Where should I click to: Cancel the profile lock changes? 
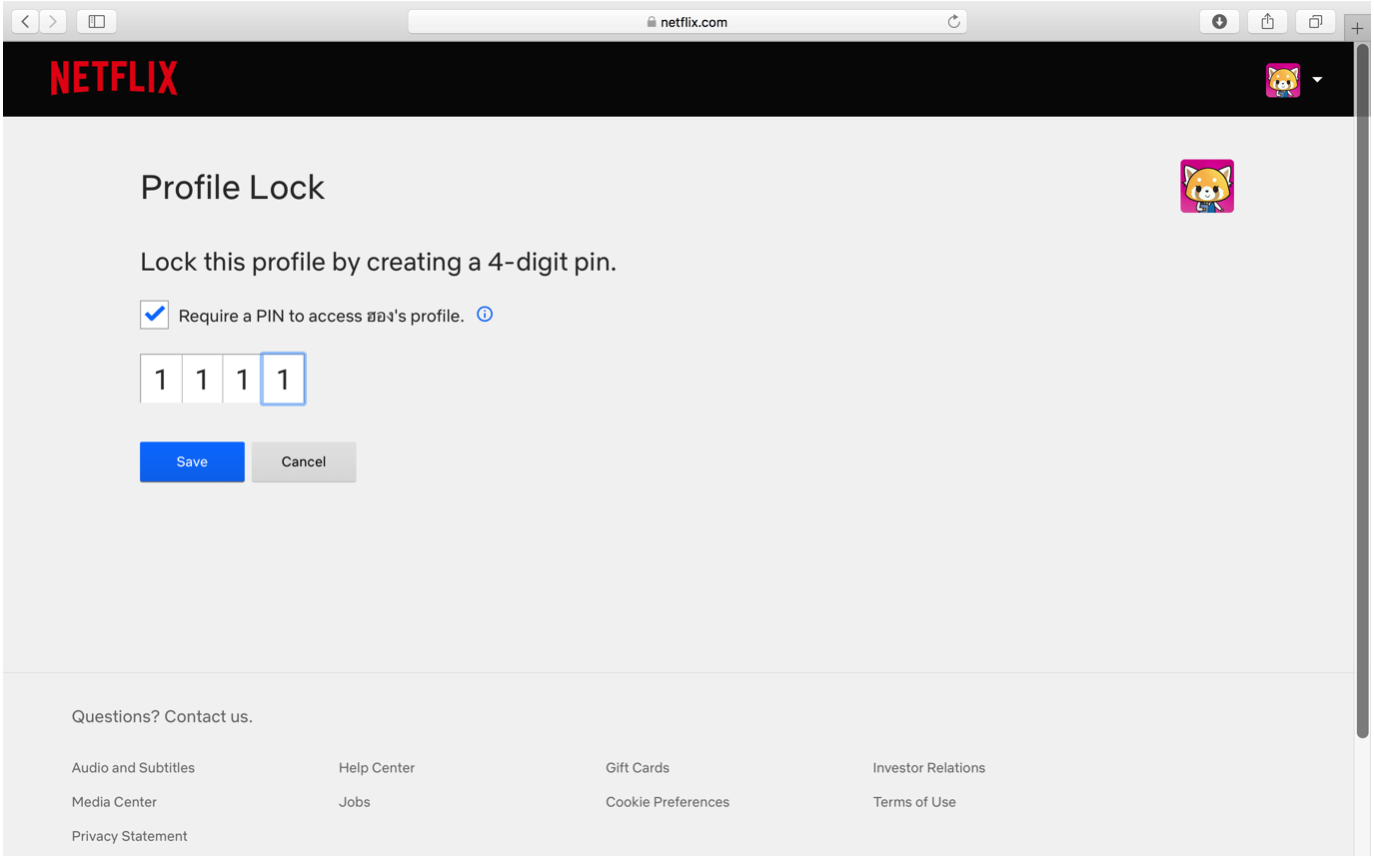click(303, 462)
